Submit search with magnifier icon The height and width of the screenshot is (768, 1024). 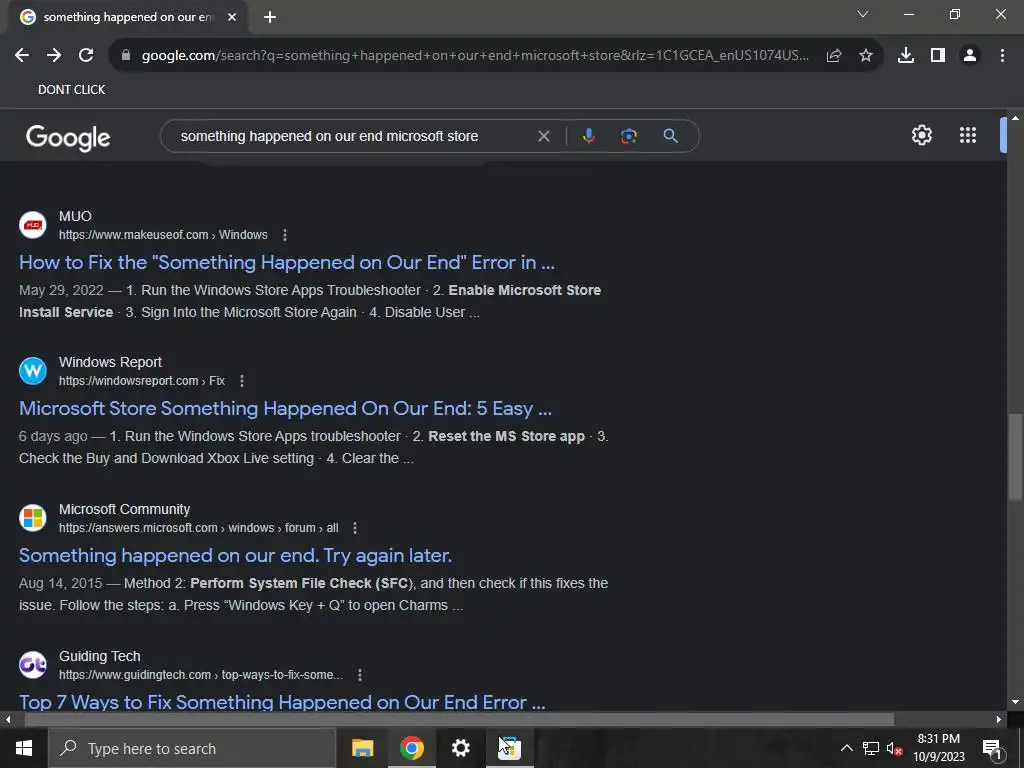670,136
